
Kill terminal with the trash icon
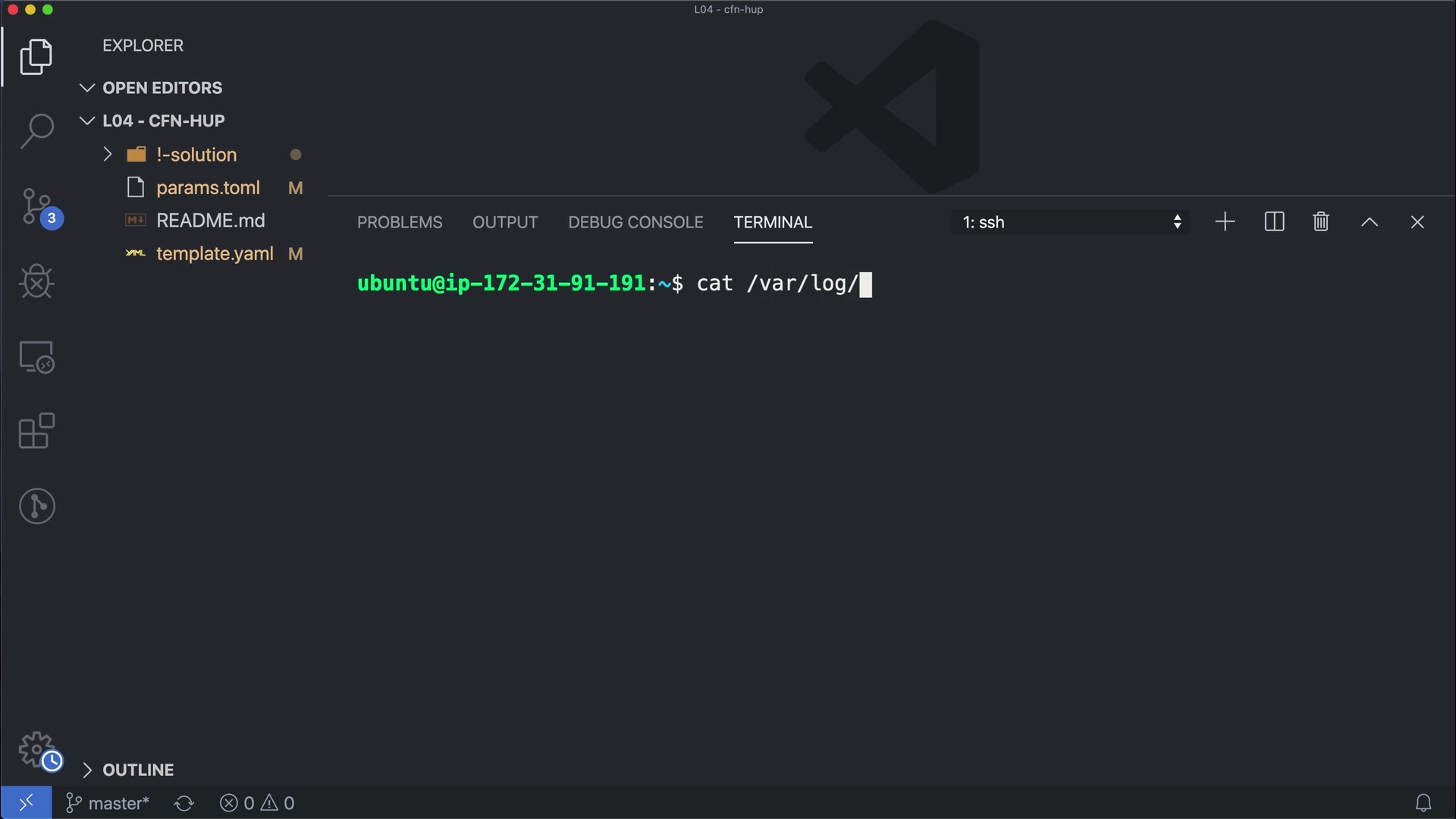tap(1321, 222)
